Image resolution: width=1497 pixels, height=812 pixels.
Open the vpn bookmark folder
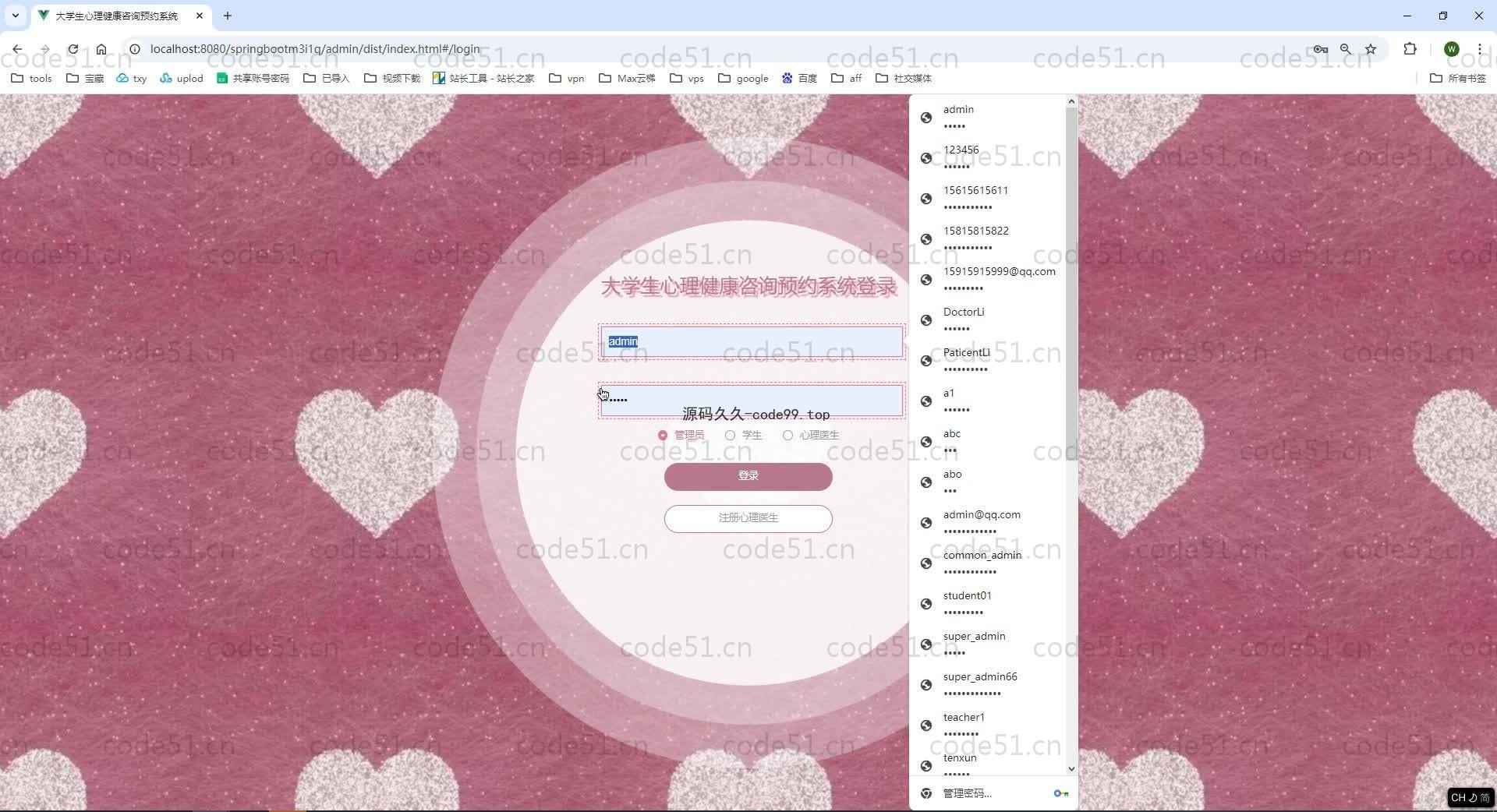(x=567, y=78)
